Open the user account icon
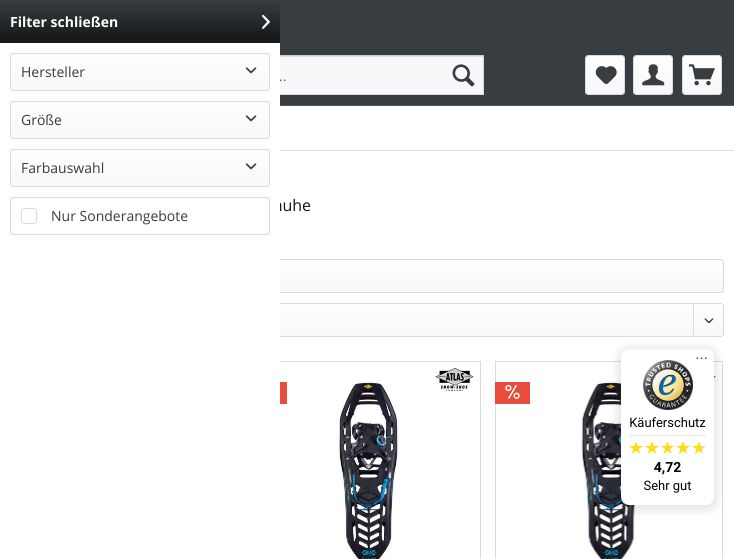Image resolution: width=734 pixels, height=559 pixels. (653, 75)
